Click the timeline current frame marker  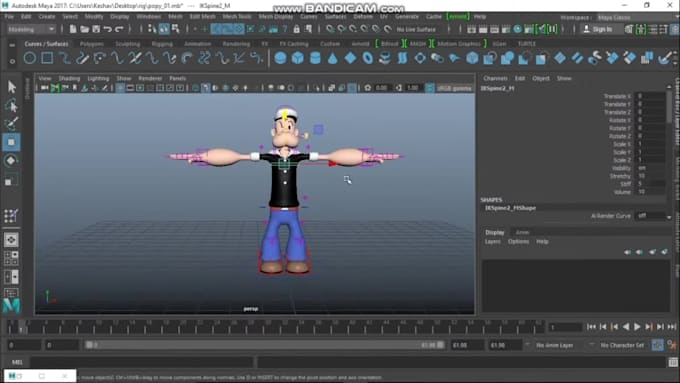tap(21, 327)
